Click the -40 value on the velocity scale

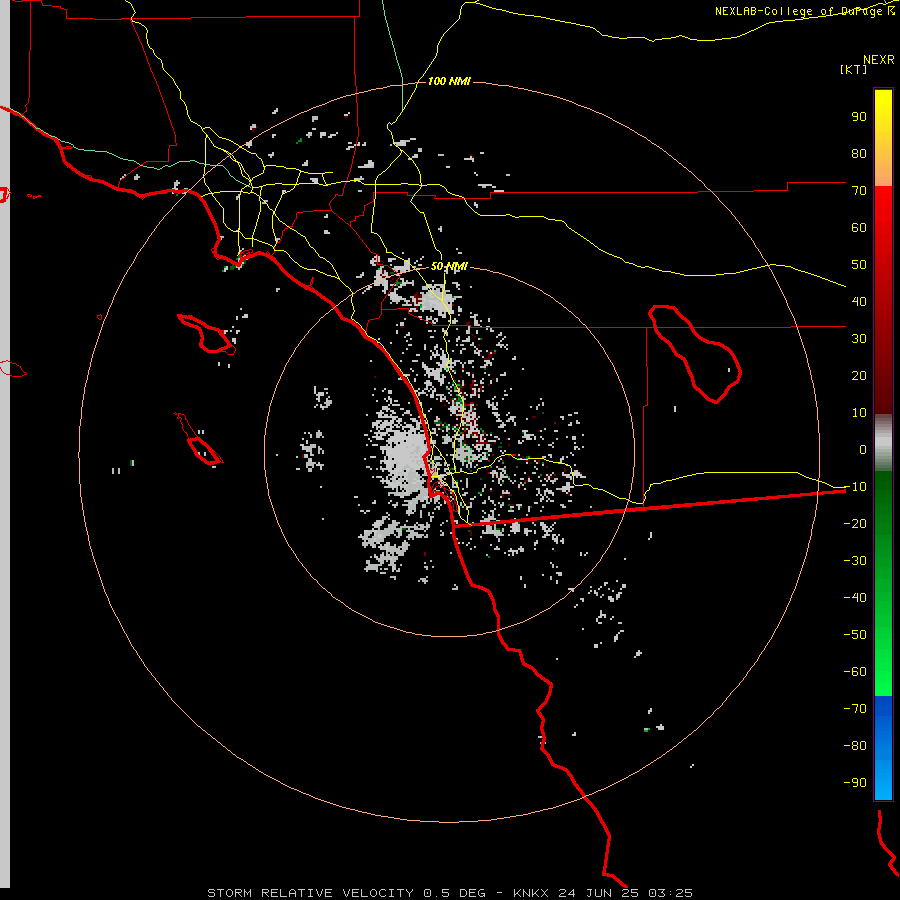click(x=855, y=598)
